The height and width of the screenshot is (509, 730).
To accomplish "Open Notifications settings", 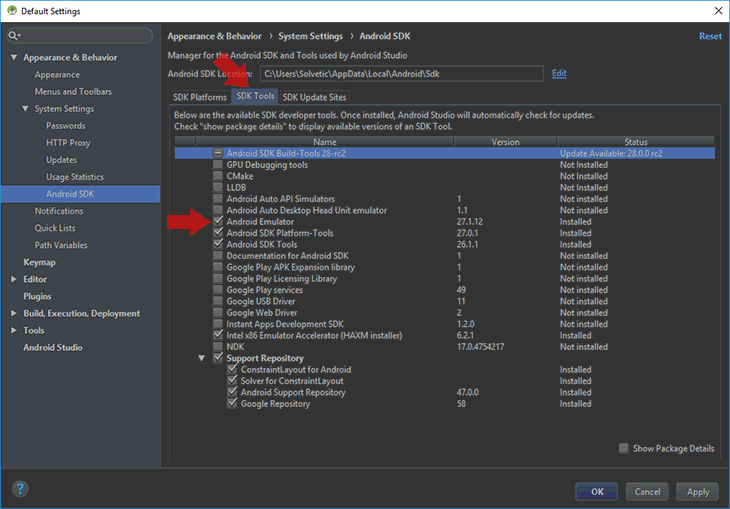I will pos(59,211).
